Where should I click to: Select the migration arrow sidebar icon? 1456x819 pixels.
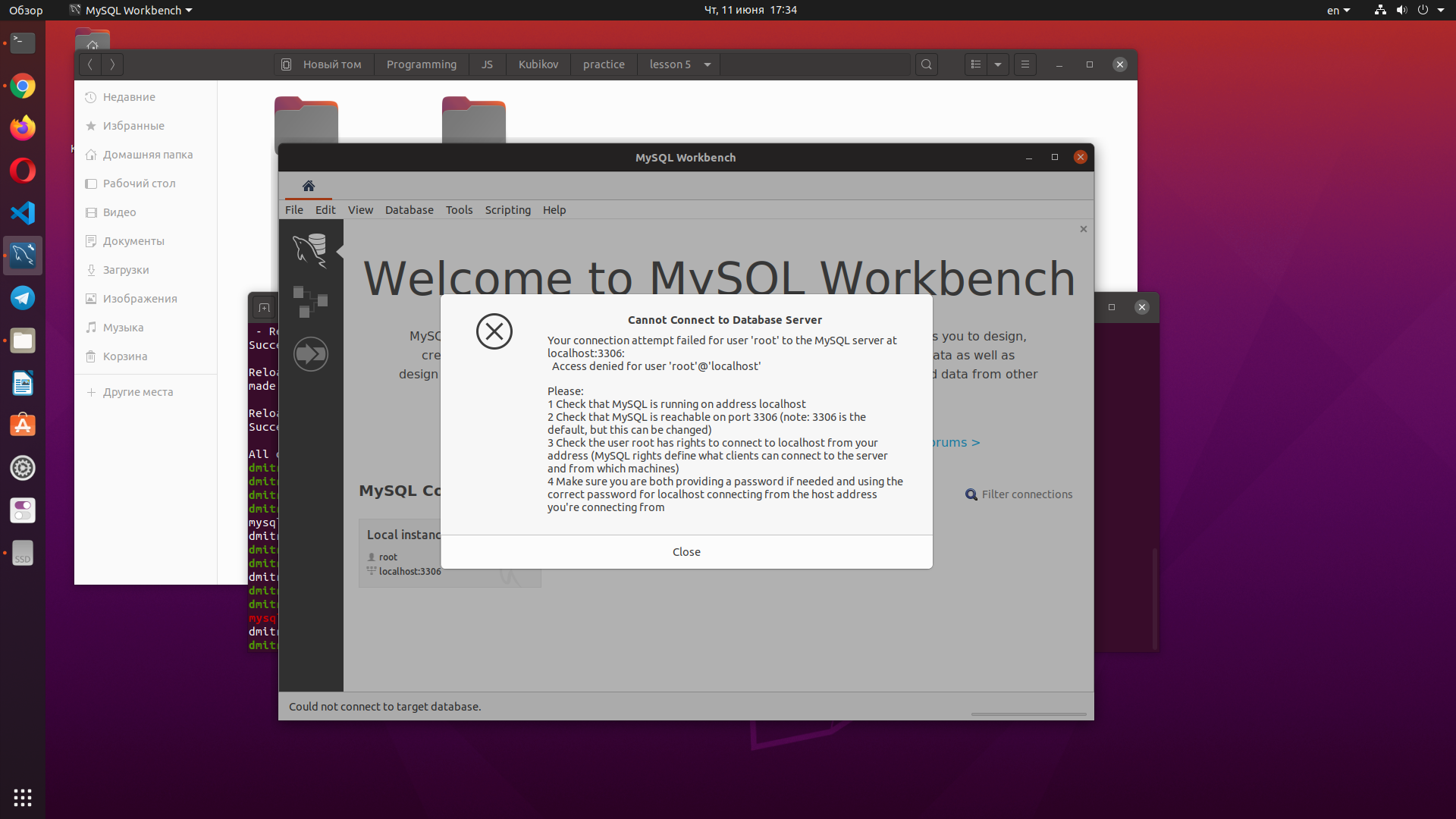(x=310, y=353)
